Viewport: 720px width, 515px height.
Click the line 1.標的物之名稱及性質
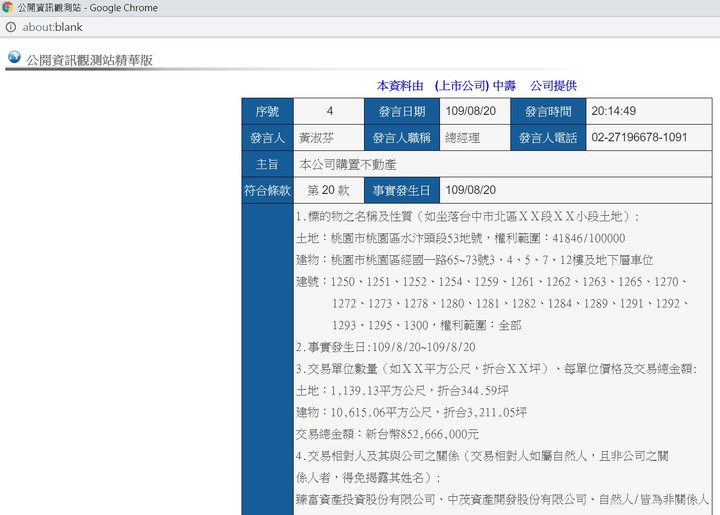coord(467,216)
